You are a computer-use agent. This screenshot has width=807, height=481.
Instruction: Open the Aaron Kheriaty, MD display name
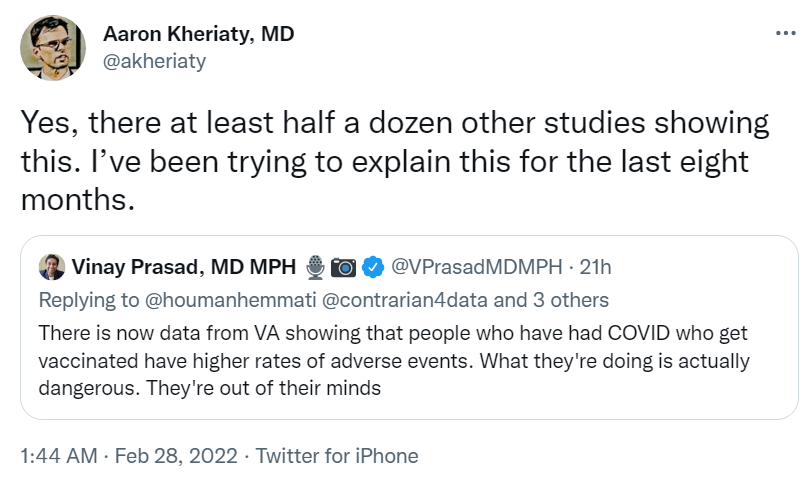pos(199,34)
